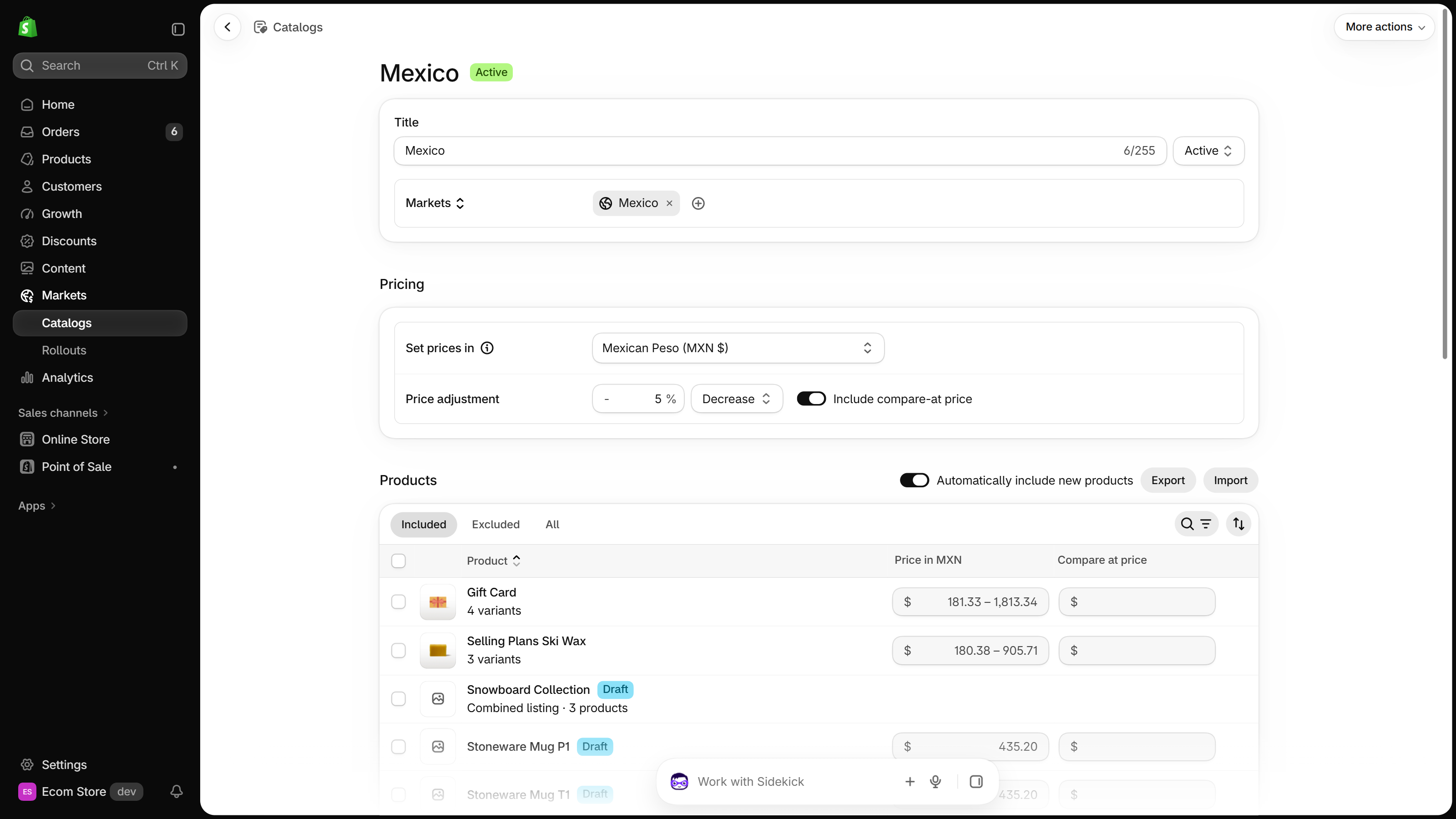This screenshot has height=819, width=1456.
Task: Check the Stoneware Mug P1 checkbox
Action: (399, 747)
